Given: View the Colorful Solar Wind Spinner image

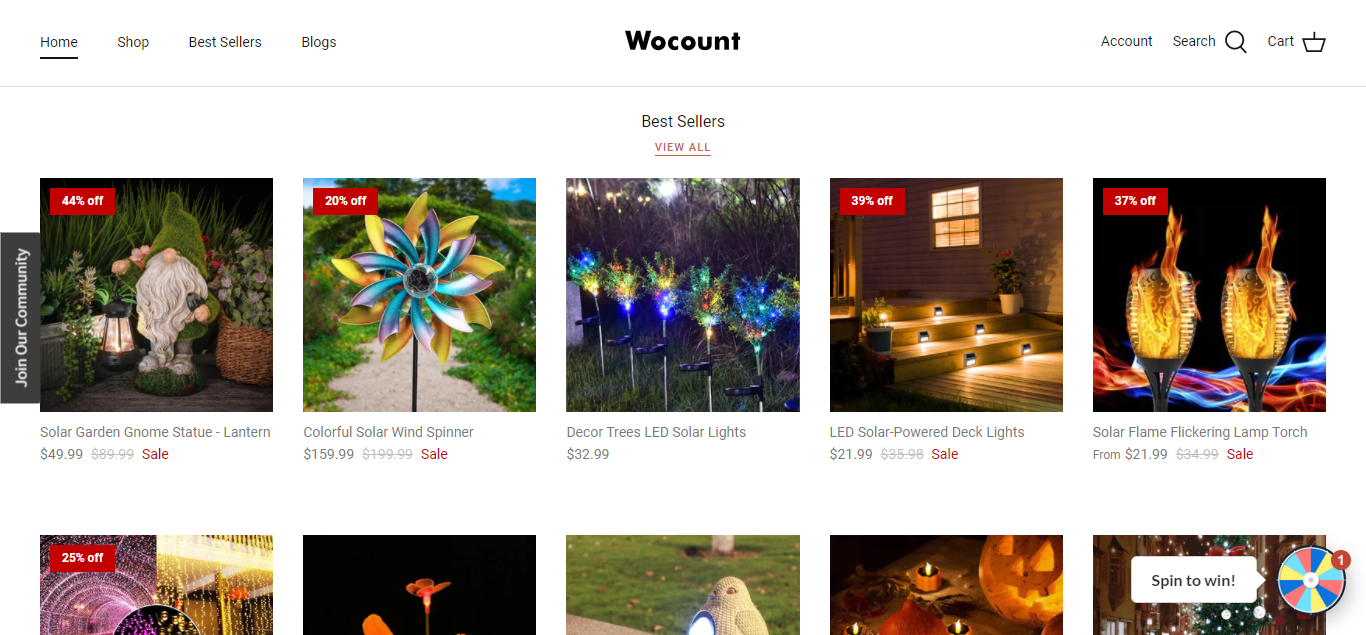Looking at the screenshot, I should [419, 295].
